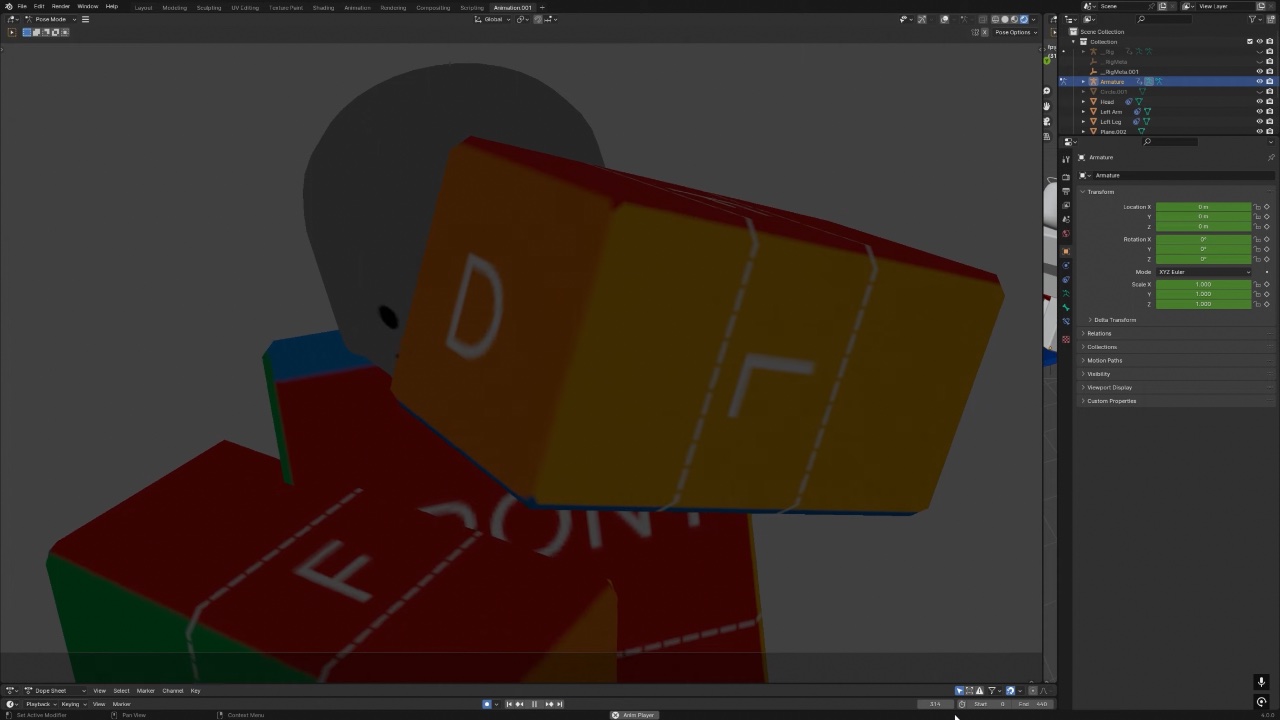
Task: Enable auto keying in the playback controls
Action: coord(487,704)
